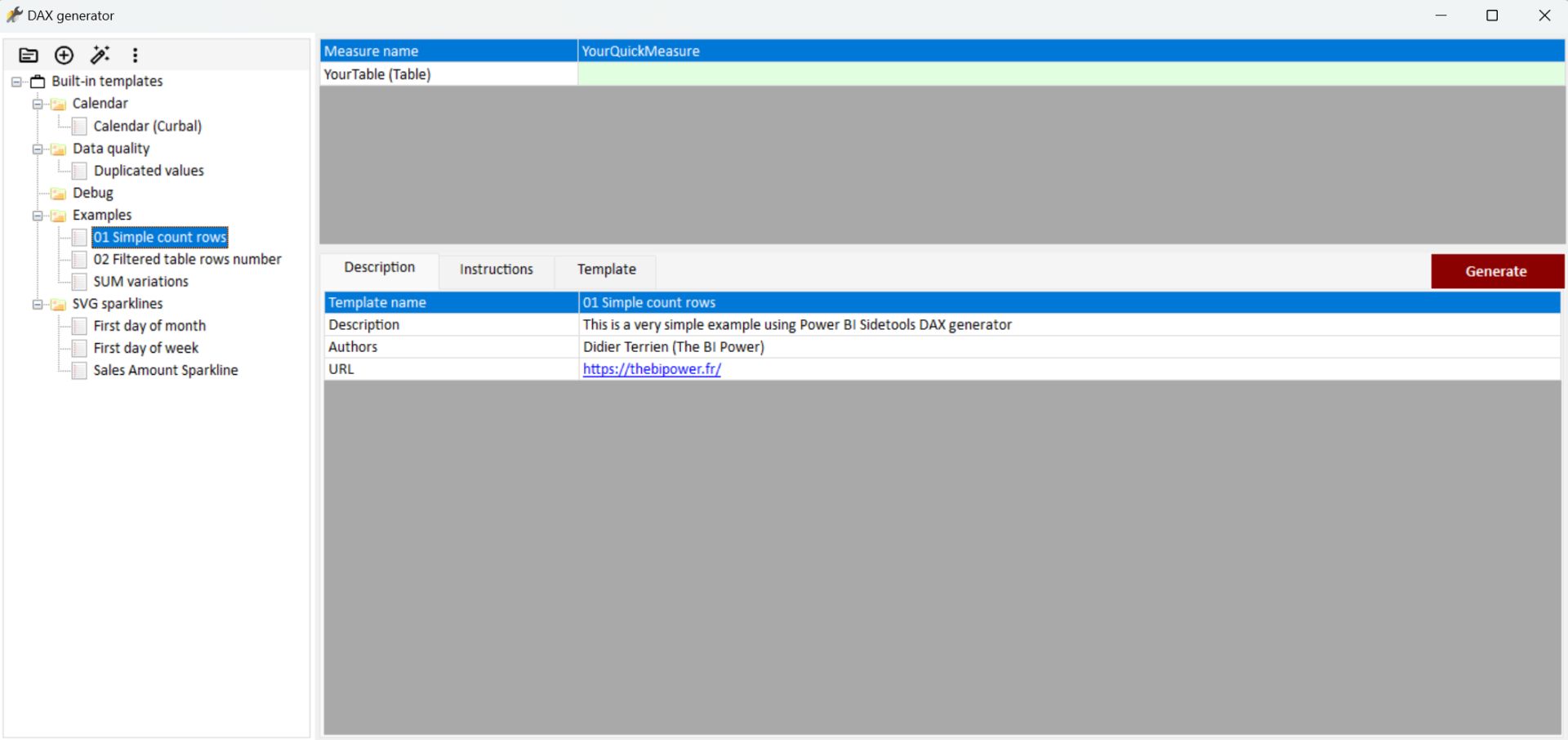This screenshot has height=740, width=1568.
Task: Click the SVG sparklines folder icon
Action: [x=58, y=304]
